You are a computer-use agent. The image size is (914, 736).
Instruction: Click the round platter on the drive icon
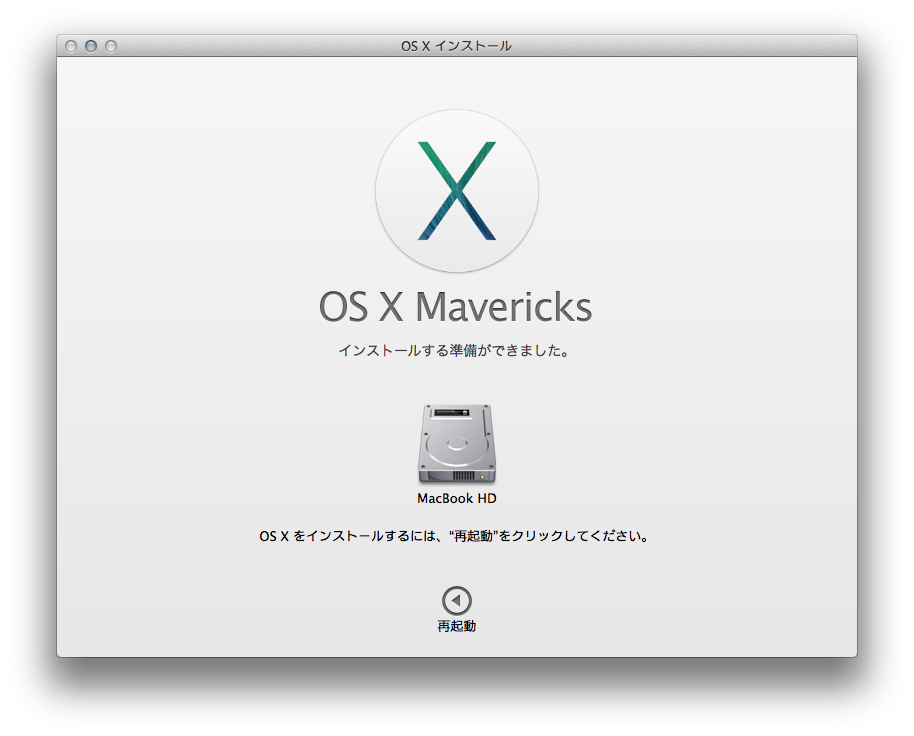coord(456,445)
